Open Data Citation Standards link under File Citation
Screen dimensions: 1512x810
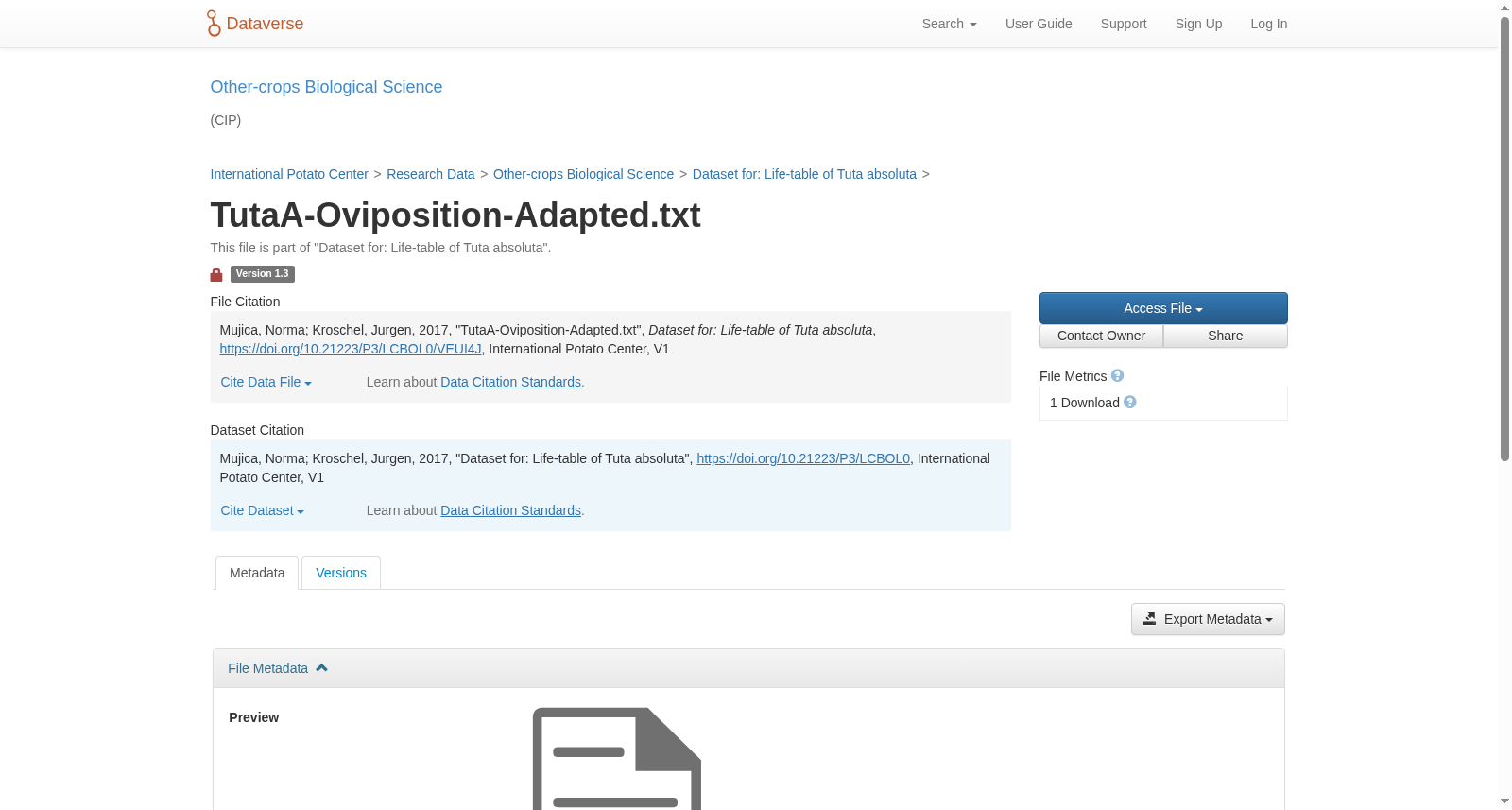click(510, 382)
